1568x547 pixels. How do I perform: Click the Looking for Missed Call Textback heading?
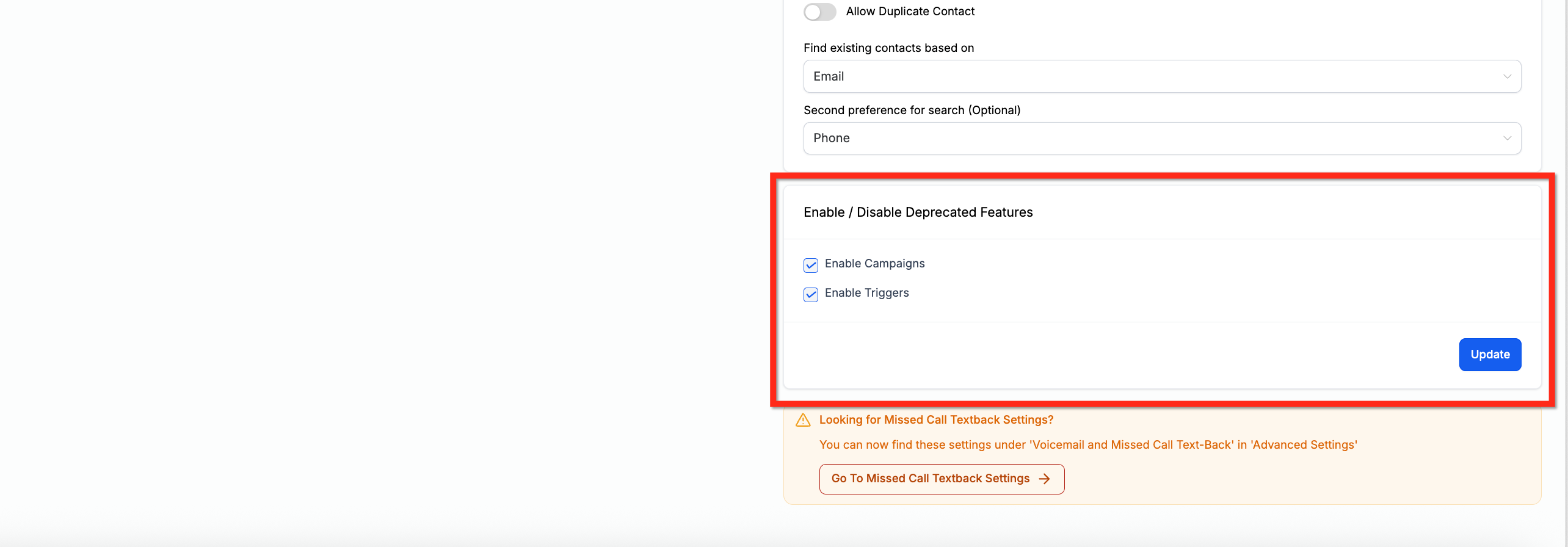[936, 420]
